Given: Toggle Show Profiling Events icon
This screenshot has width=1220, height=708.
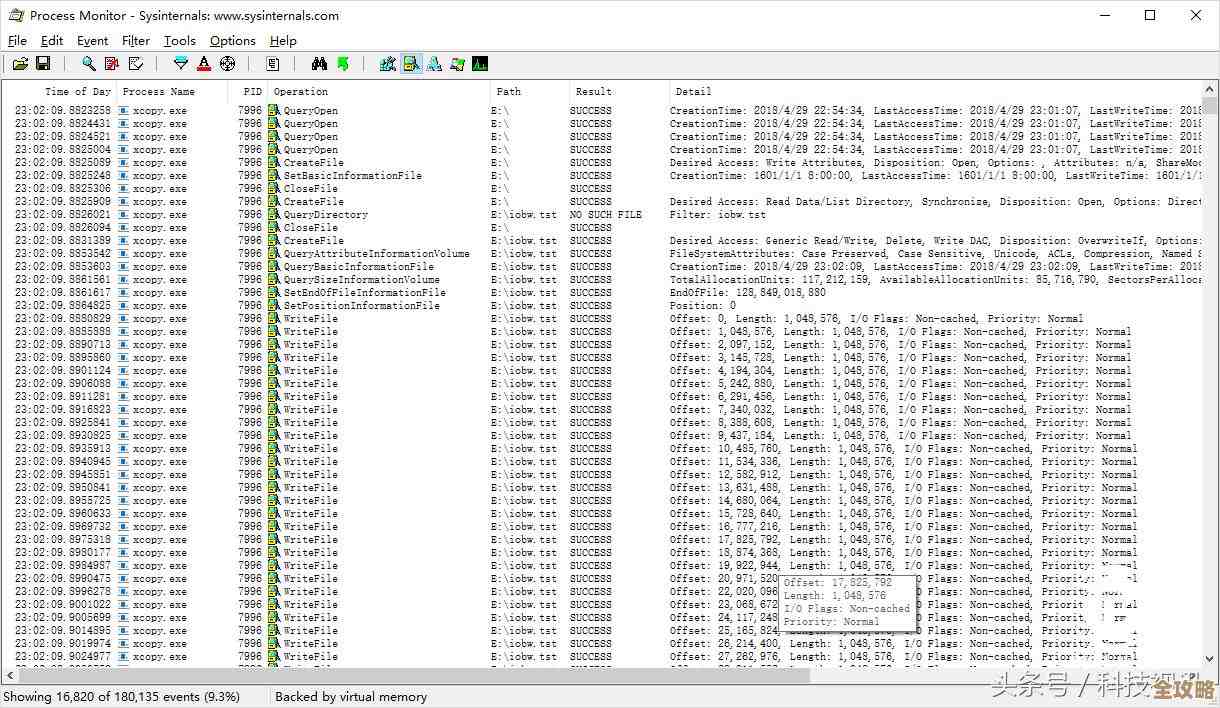Looking at the screenshot, I should pos(480,64).
